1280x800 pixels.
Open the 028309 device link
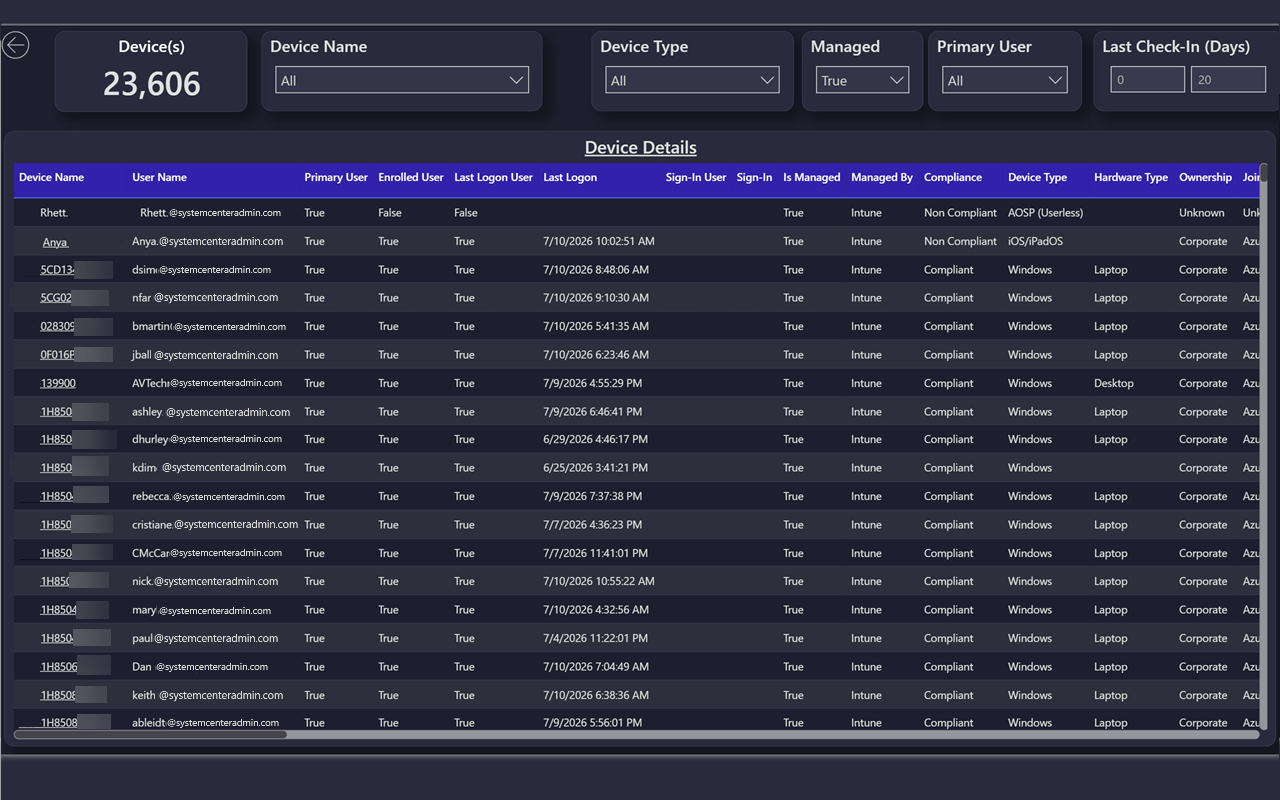[x=58, y=326]
